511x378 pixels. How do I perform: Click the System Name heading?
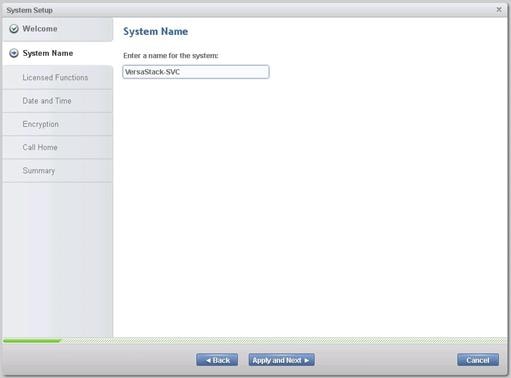click(x=156, y=32)
